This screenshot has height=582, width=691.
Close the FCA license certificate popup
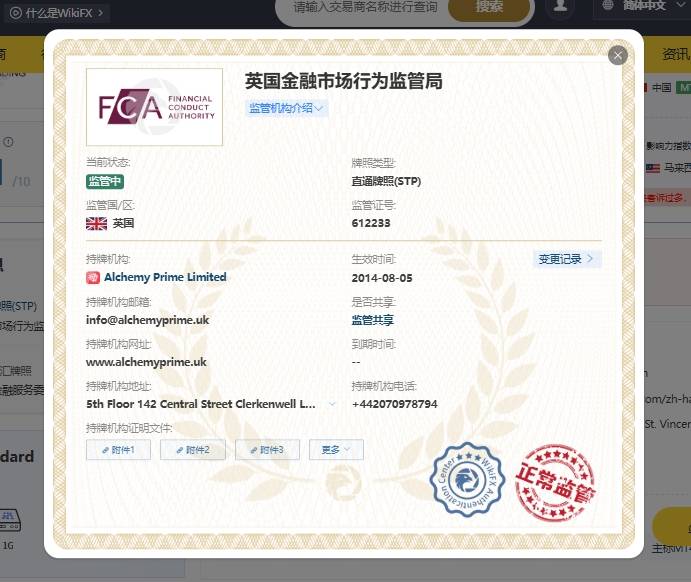coord(617,56)
